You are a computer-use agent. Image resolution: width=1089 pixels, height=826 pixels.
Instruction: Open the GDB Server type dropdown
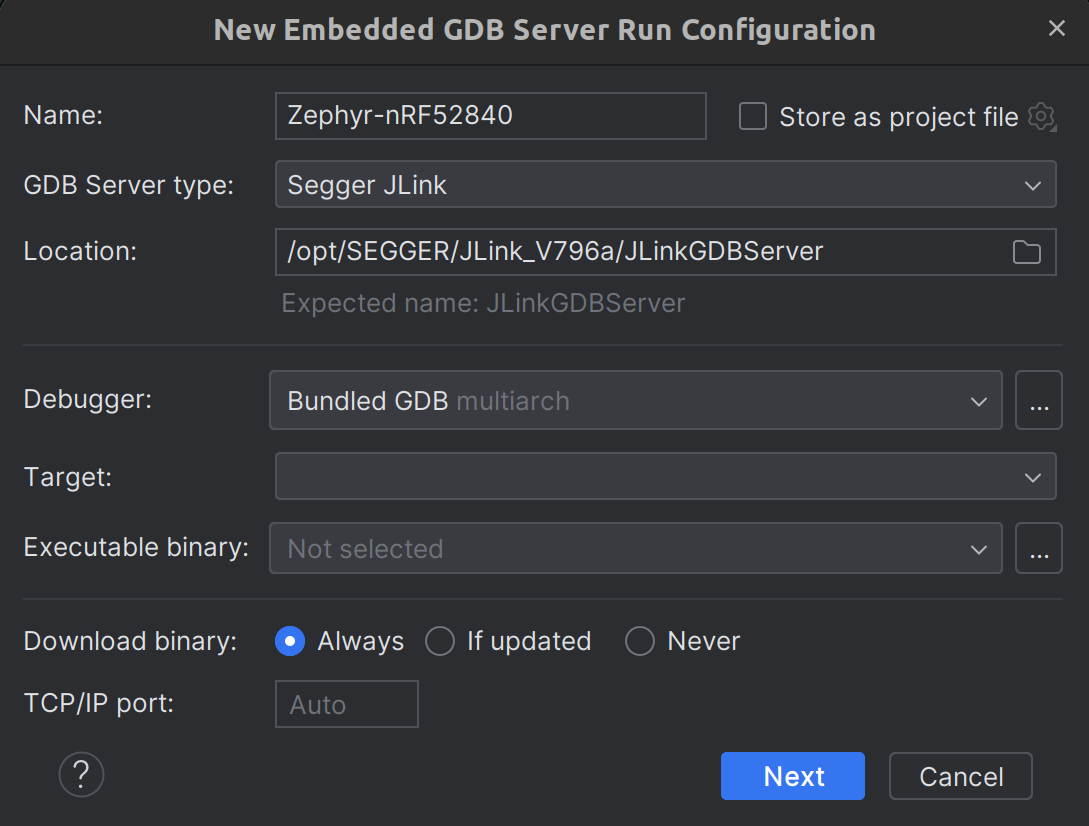(x=665, y=185)
